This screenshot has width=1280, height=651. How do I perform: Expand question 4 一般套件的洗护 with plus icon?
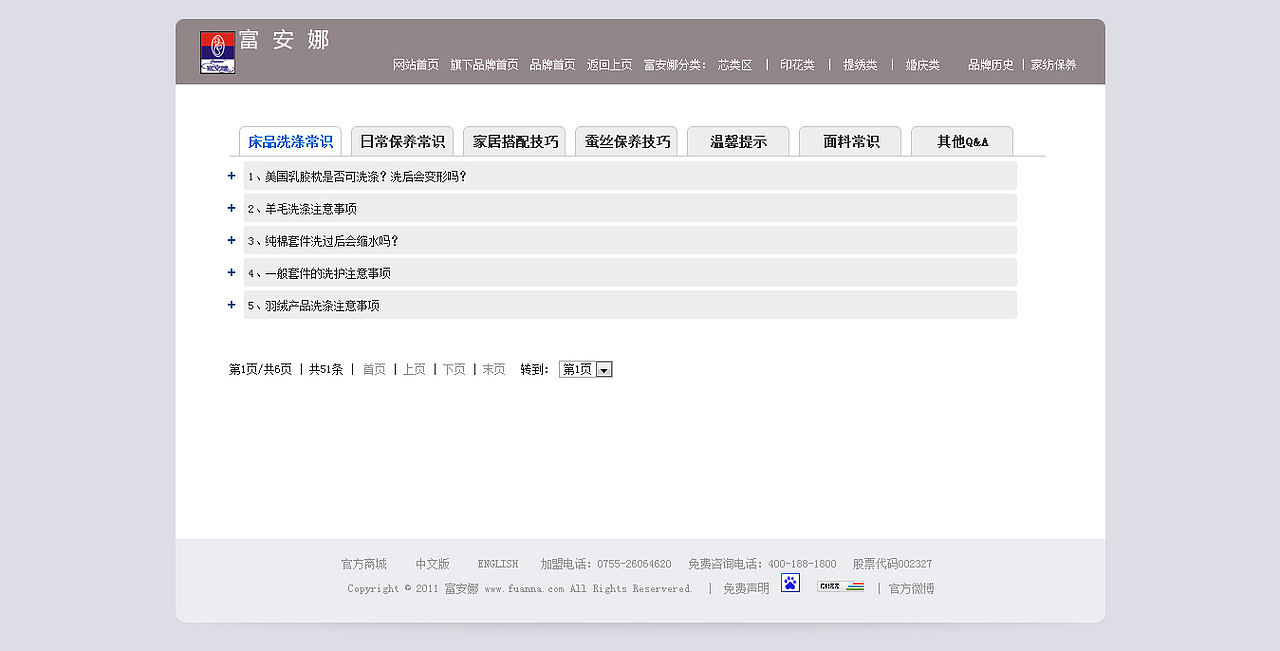pyautogui.click(x=232, y=272)
